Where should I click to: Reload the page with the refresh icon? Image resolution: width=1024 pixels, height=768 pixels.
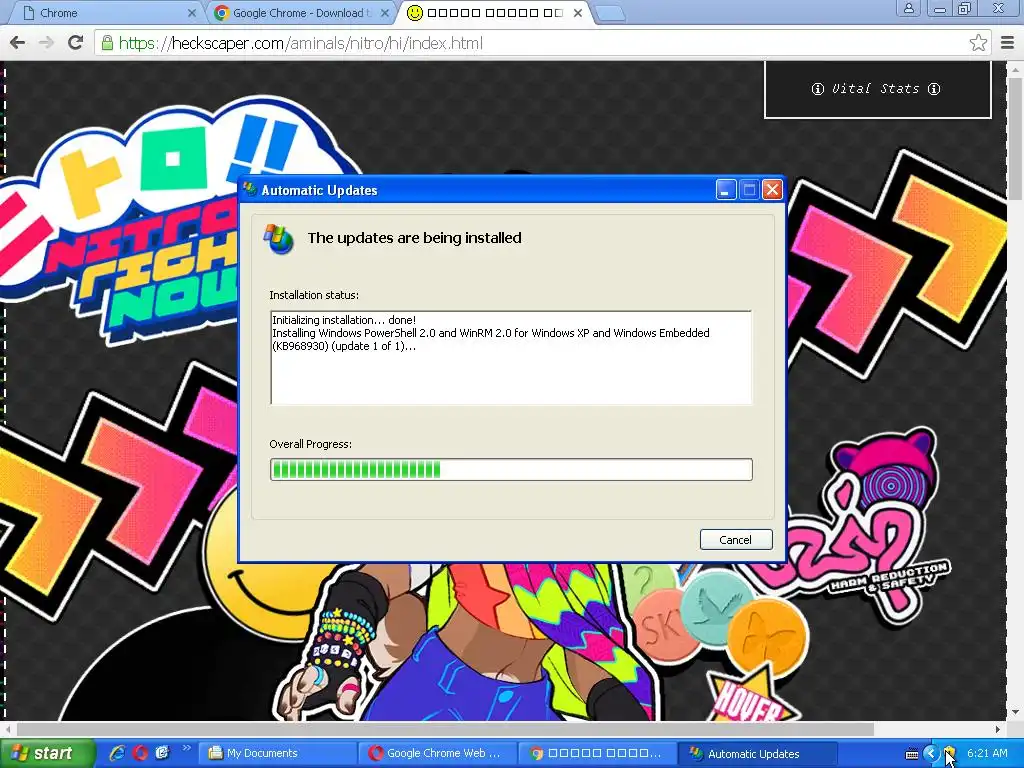76,43
